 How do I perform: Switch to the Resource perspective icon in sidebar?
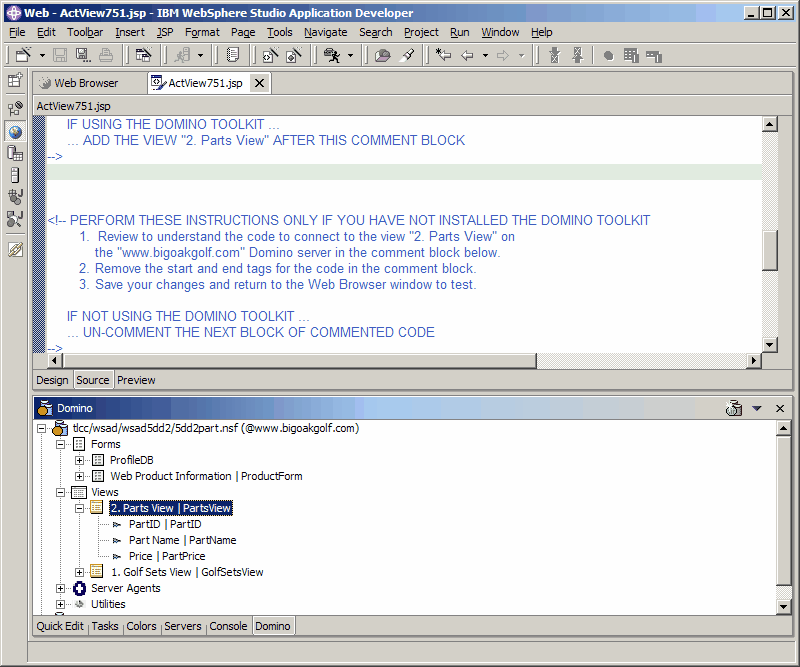pyautogui.click(x=15, y=108)
